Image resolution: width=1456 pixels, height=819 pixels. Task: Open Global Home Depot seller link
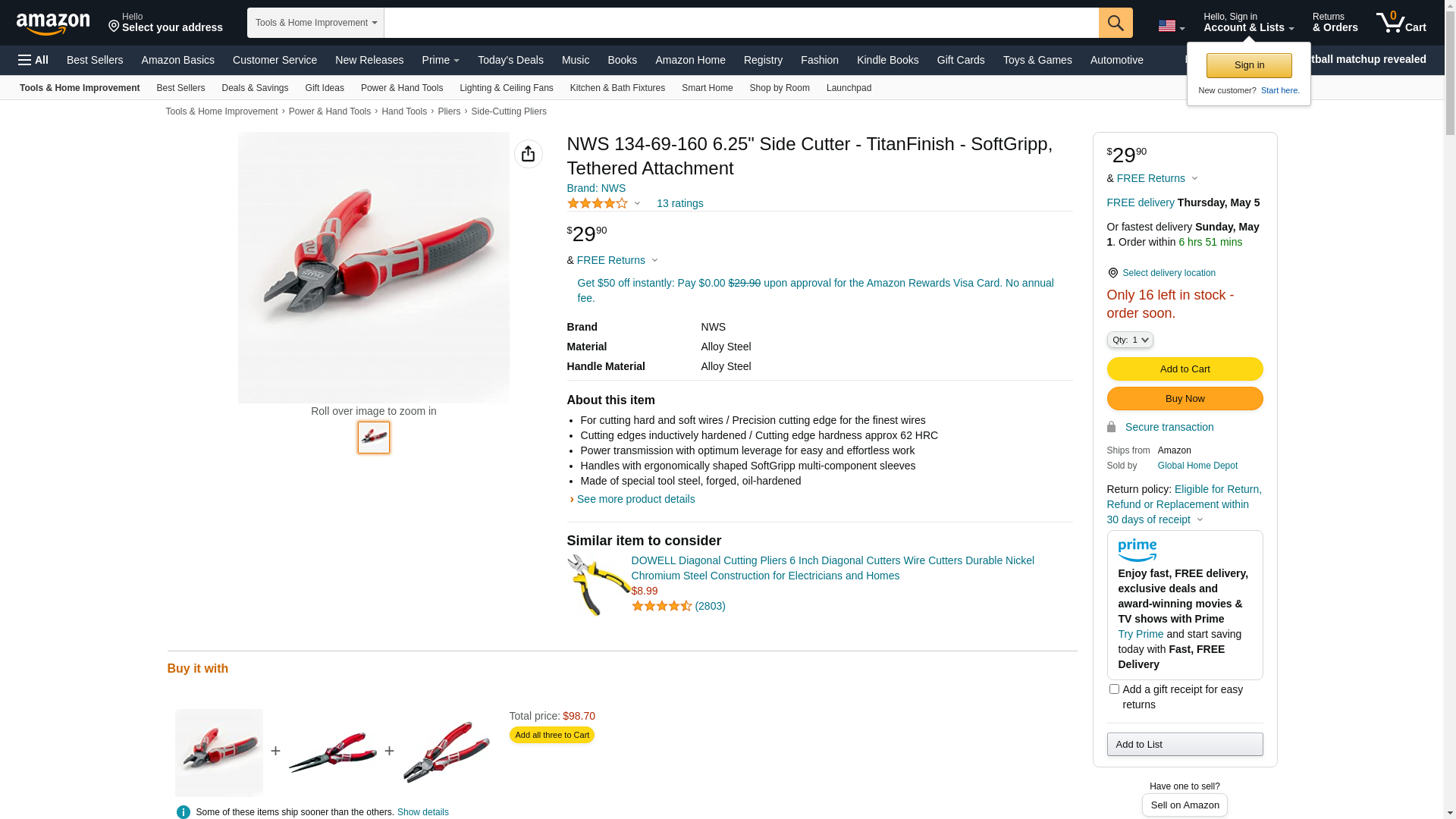1197,466
